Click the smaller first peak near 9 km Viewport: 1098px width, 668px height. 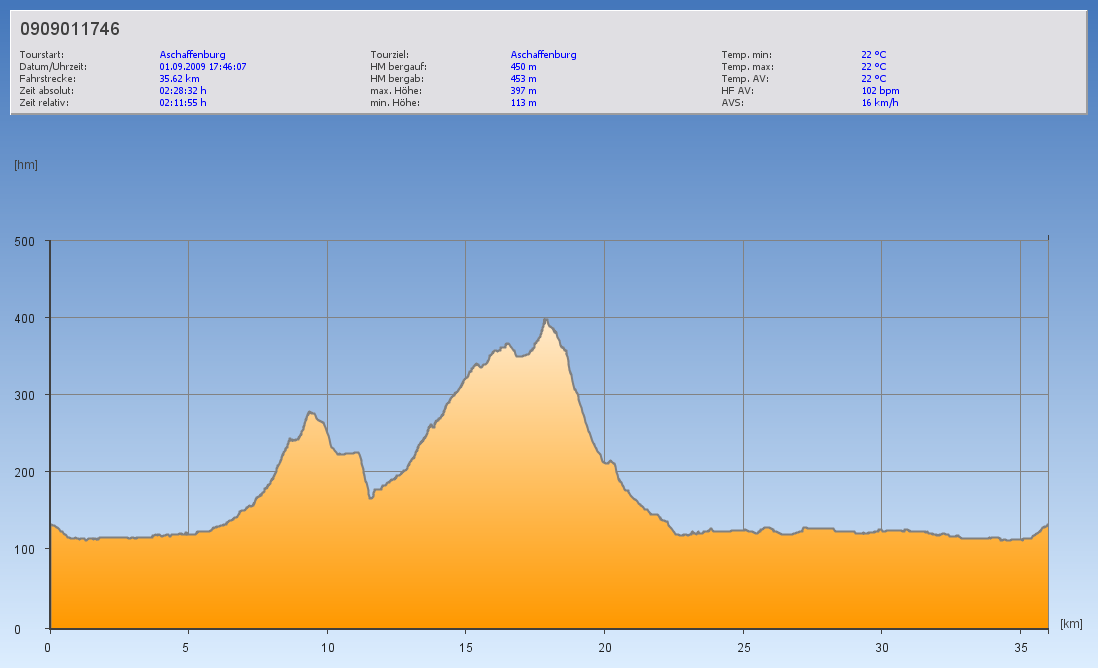(310, 413)
